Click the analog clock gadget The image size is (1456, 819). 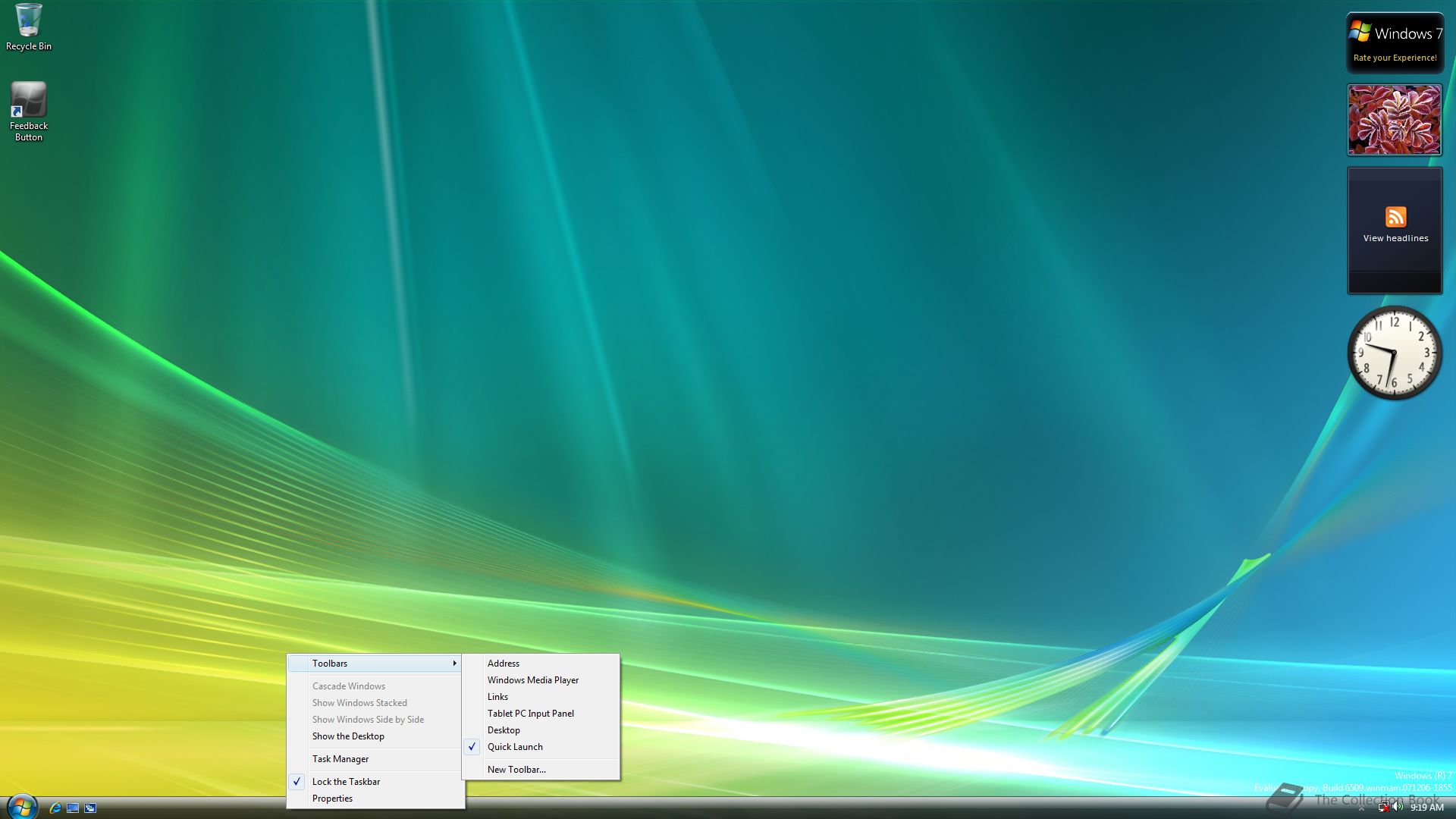tap(1394, 353)
